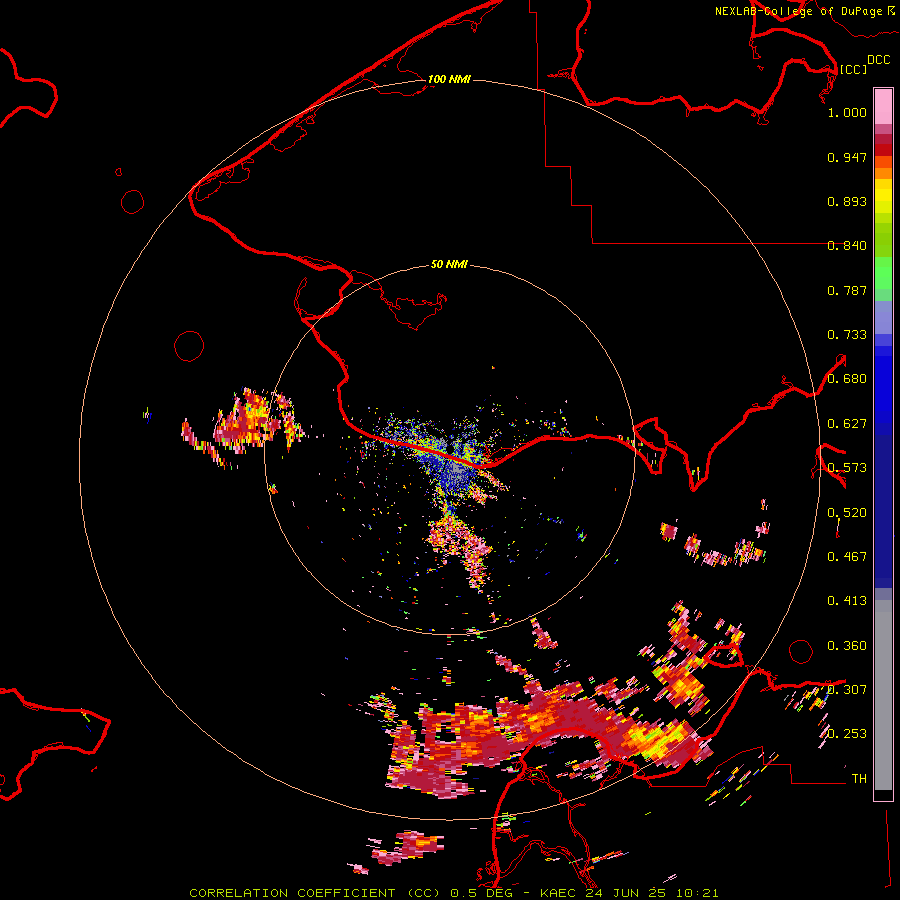Viewport: 900px width, 900px height.
Task: Click the 0.360 scale value
Action: tap(847, 646)
